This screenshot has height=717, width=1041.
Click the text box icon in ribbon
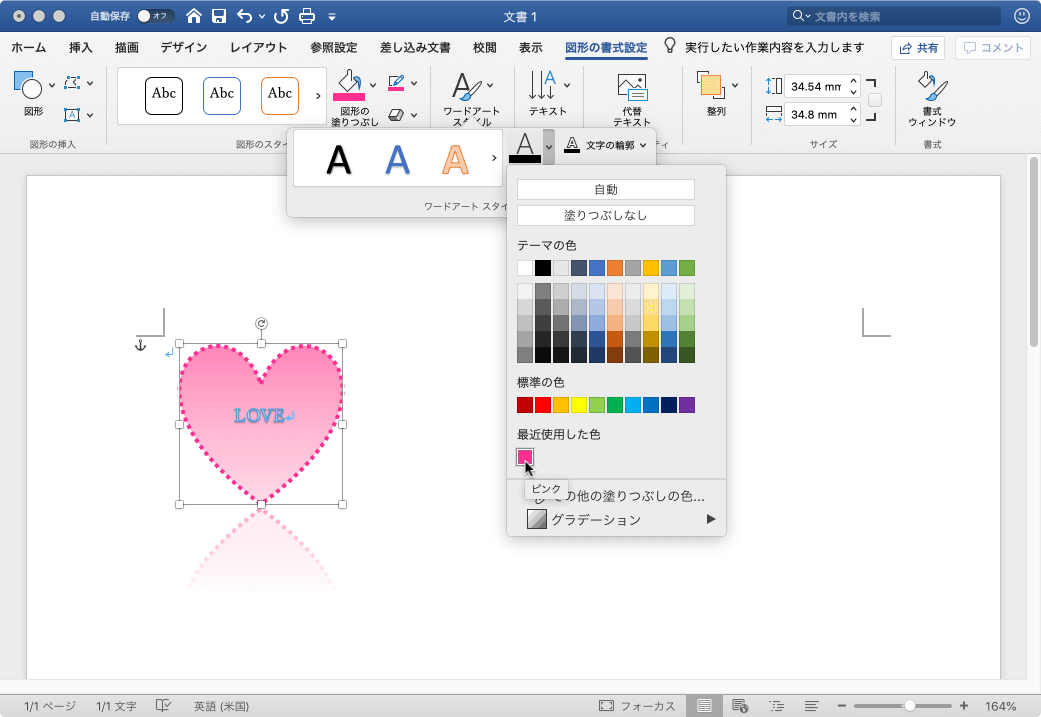(72, 115)
